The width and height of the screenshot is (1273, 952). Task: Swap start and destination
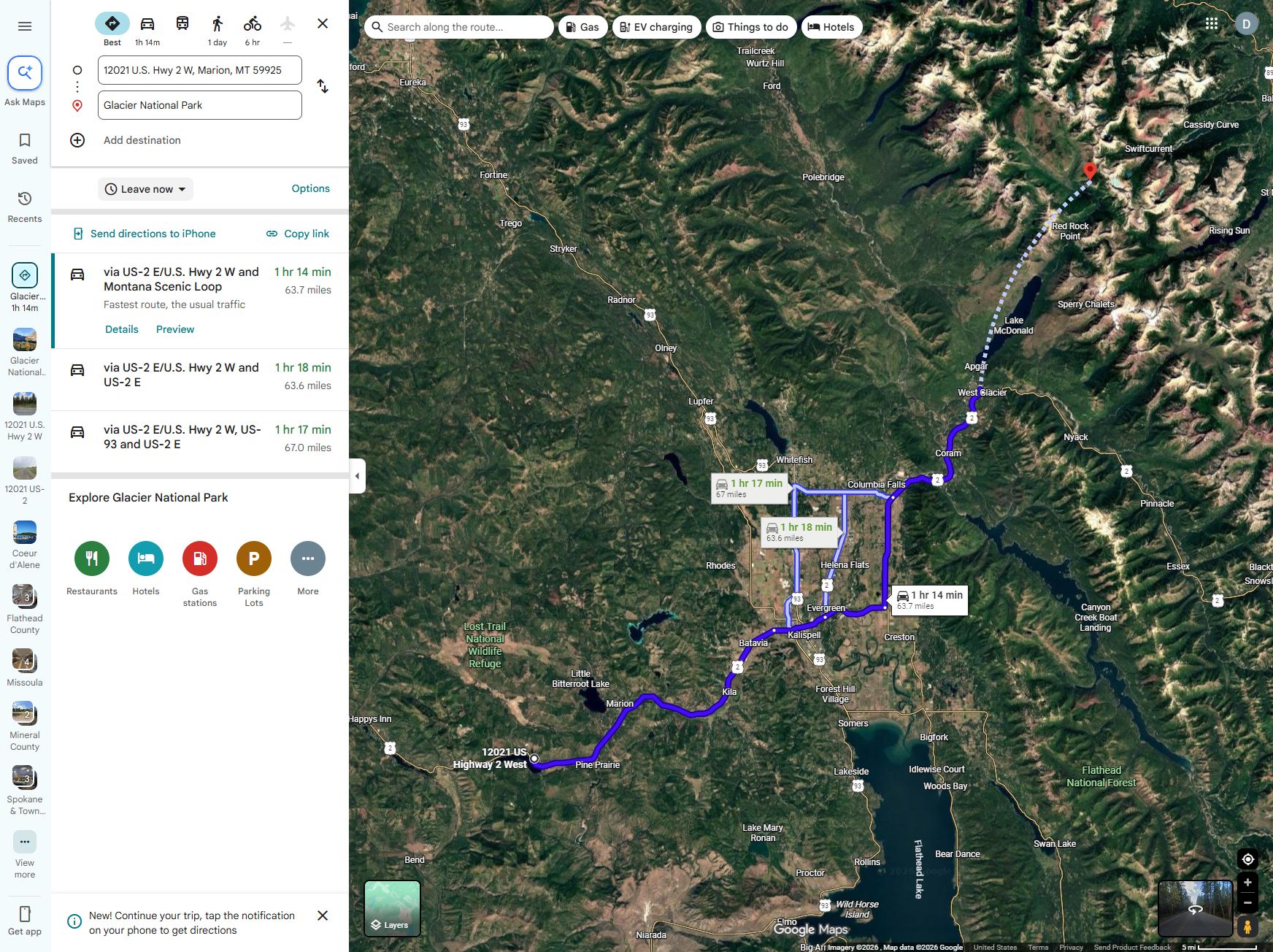point(323,87)
